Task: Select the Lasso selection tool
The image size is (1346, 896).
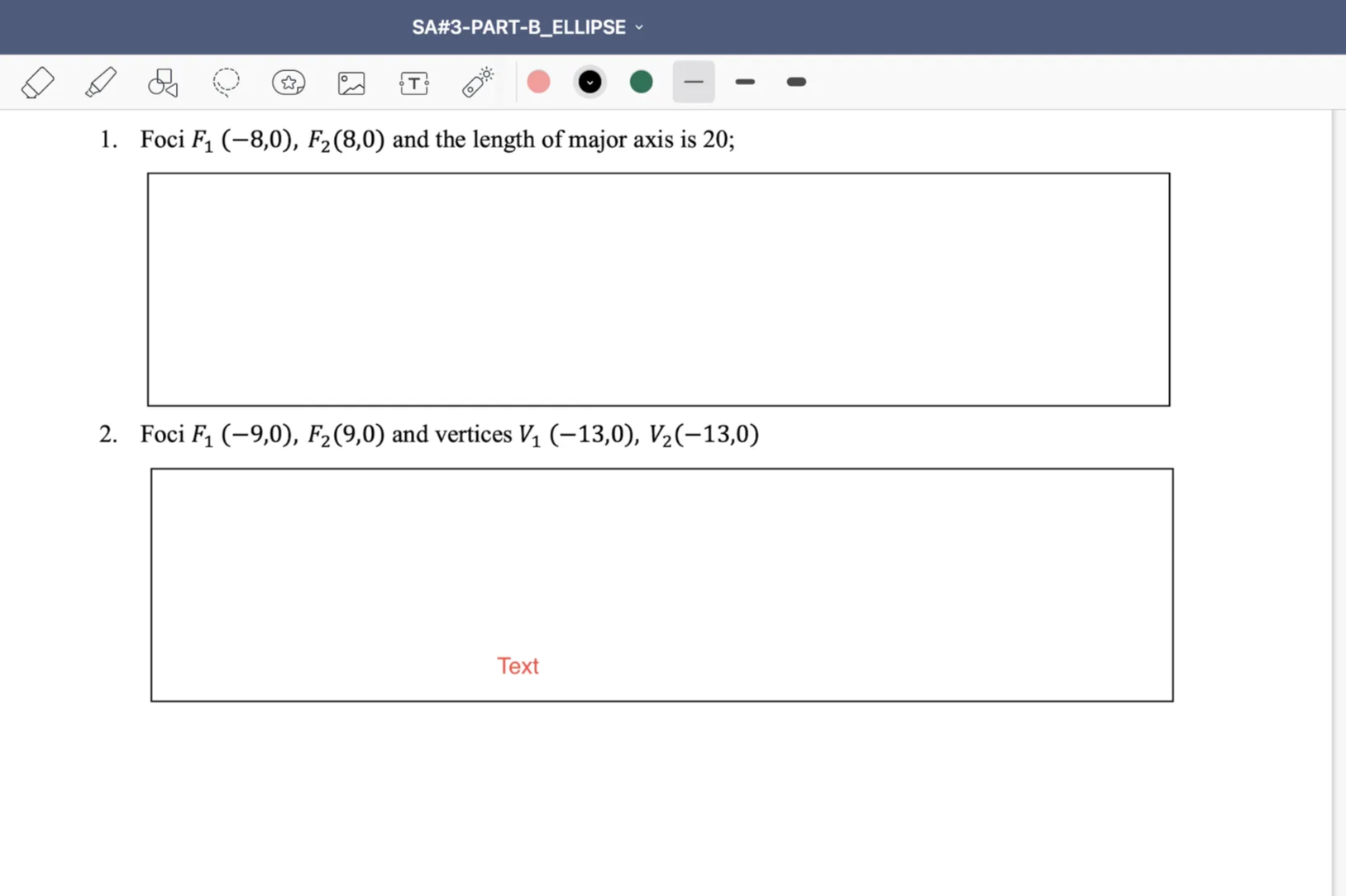Action: pyautogui.click(x=225, y=82)
